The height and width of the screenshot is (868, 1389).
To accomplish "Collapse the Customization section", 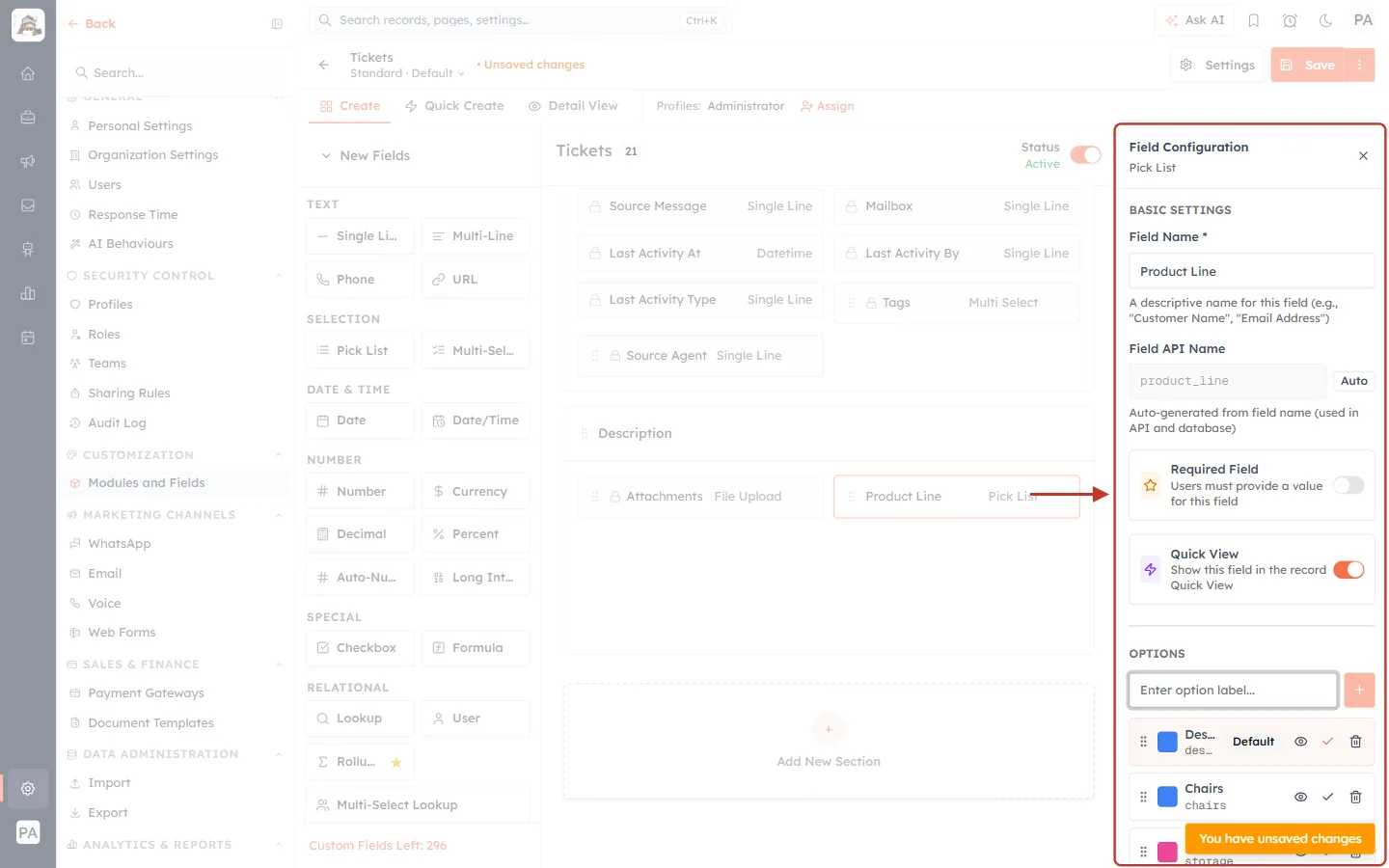I will click(279, 455).
